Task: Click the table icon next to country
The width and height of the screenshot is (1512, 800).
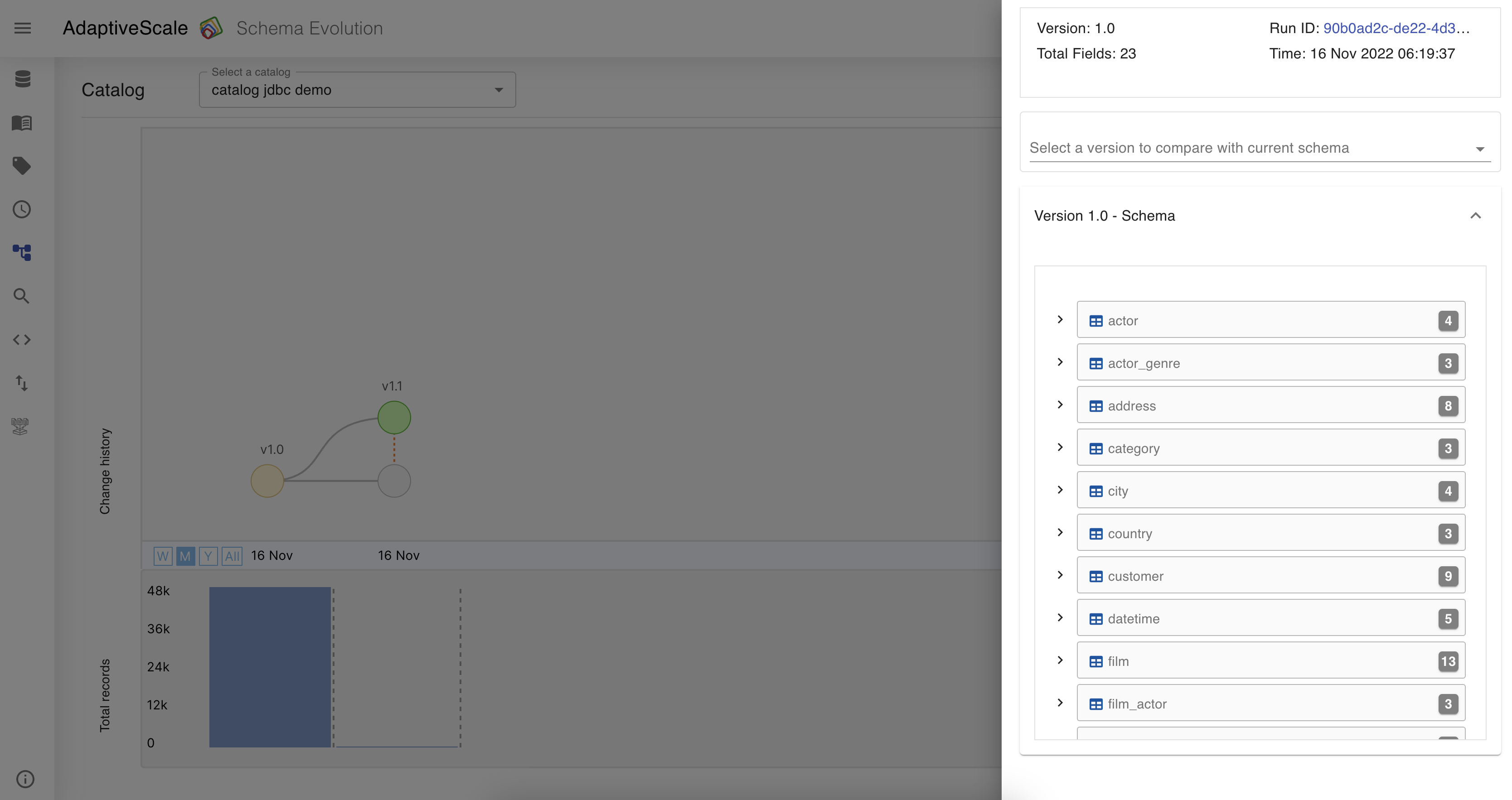Action: (x=1096, y=534)
